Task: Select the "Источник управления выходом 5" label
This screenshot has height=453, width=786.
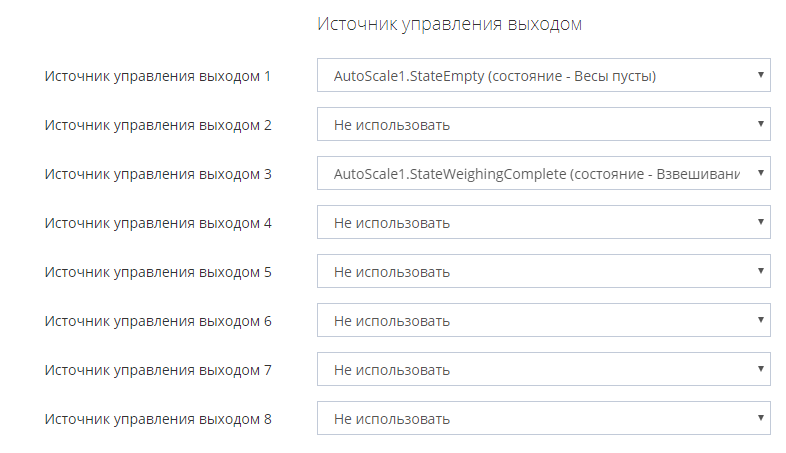Action: click(158, 271)
